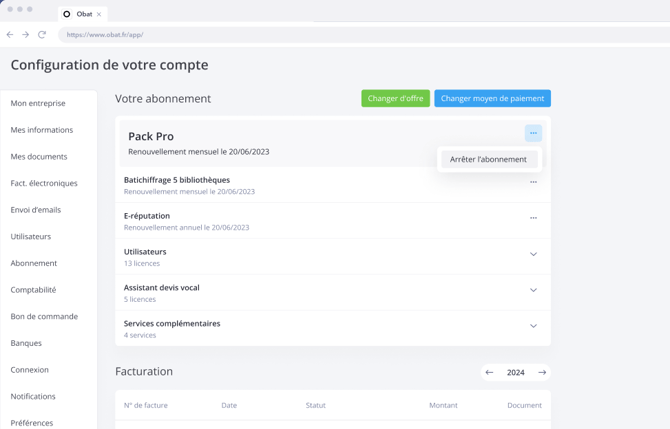This screenshot has width=670, height=429.
Task: Open the Batichiffrage 5 bibliothèques three-dot menu
Action: click(x=533, y=182)
